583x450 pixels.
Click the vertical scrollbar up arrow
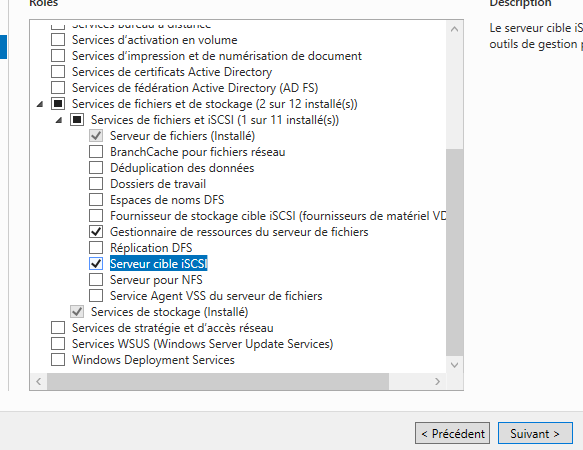[x=454, y=29]
